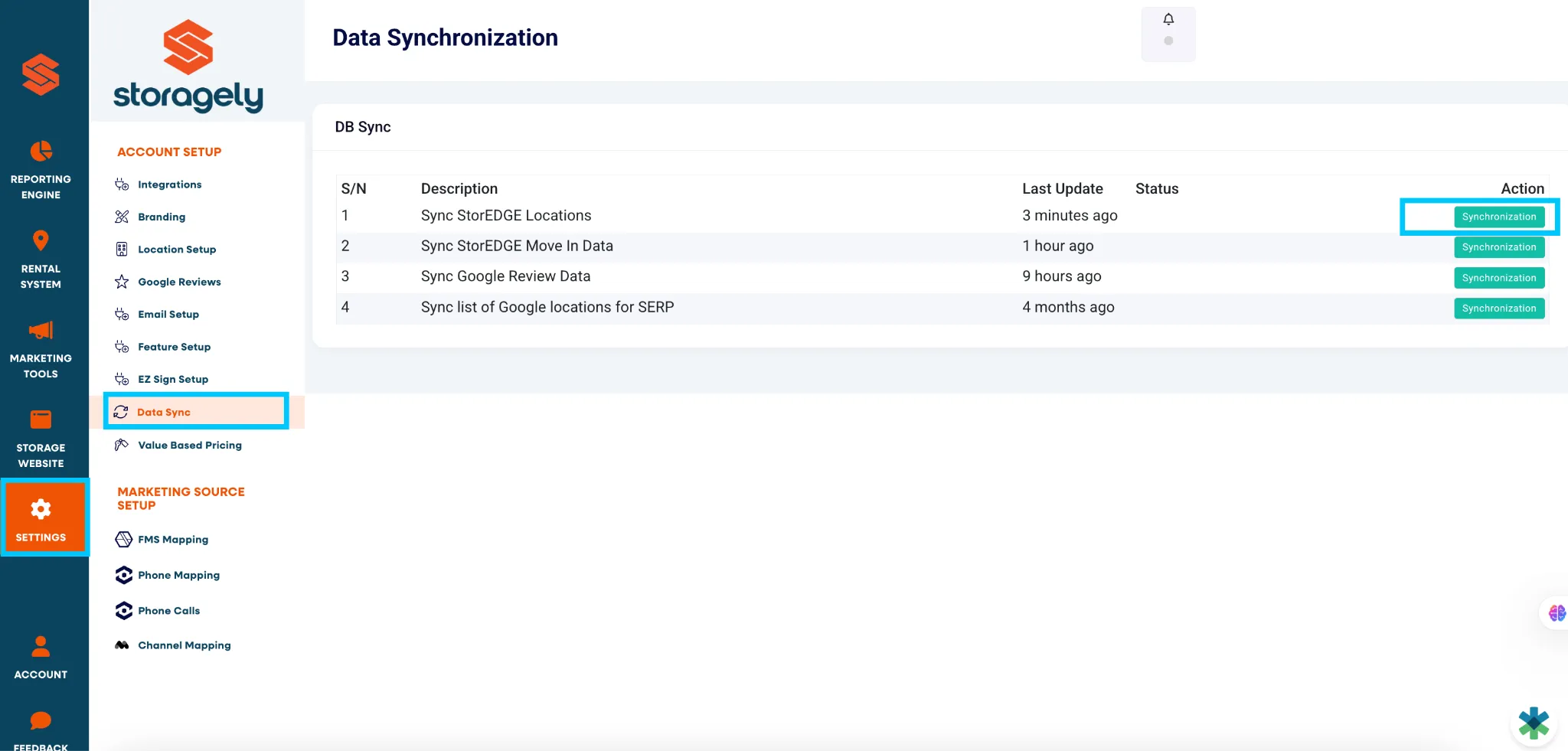Click the Google Reviews star icon
This screenshot has width=1568, height=751.
(x=122, y=282)
